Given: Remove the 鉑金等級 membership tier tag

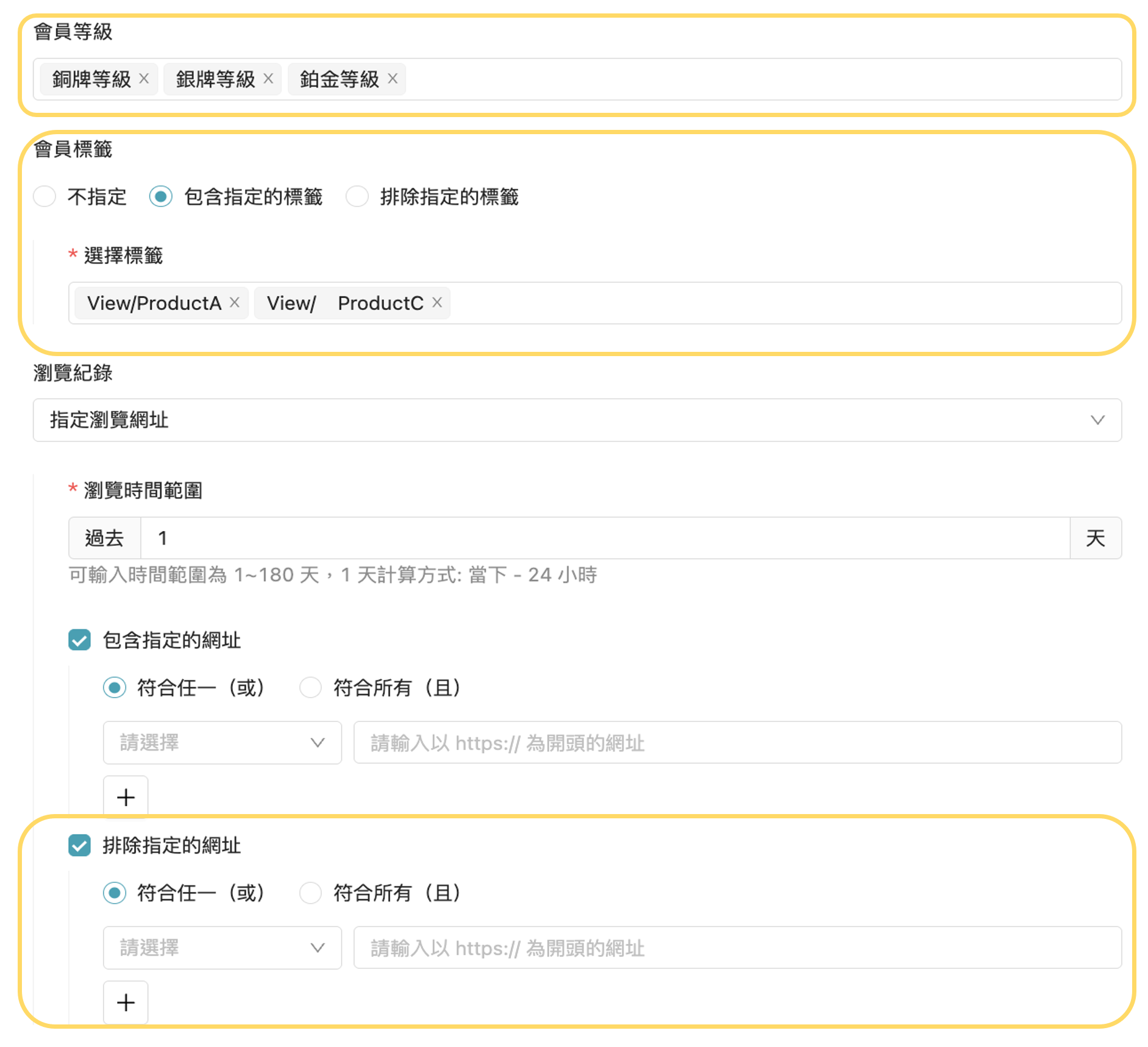Looking at the screenshot, I should 394,78.
